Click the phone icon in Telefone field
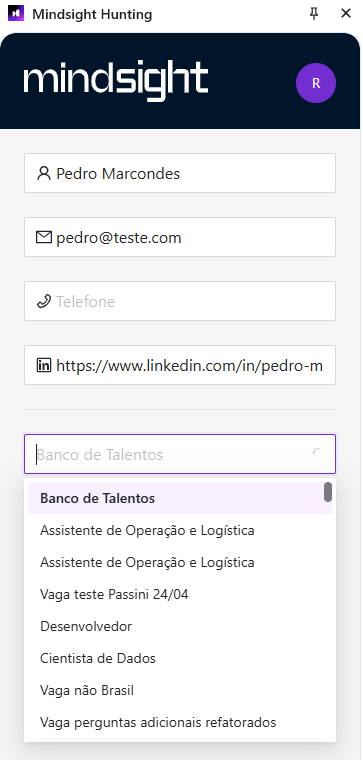The height and width of the screenshot is (760, 363). (x=44, y=301)
